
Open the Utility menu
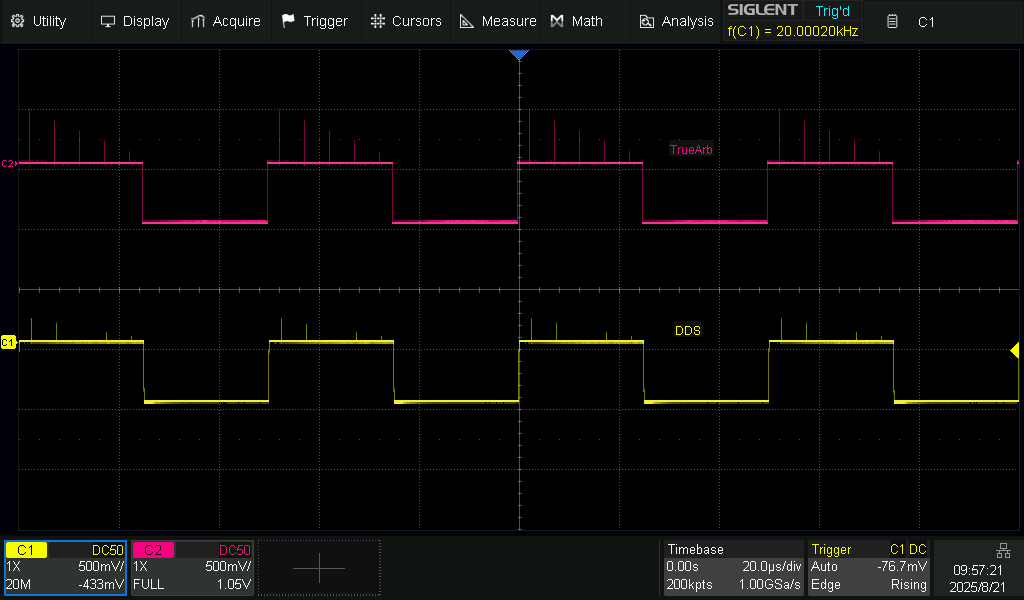coord(38,21)
